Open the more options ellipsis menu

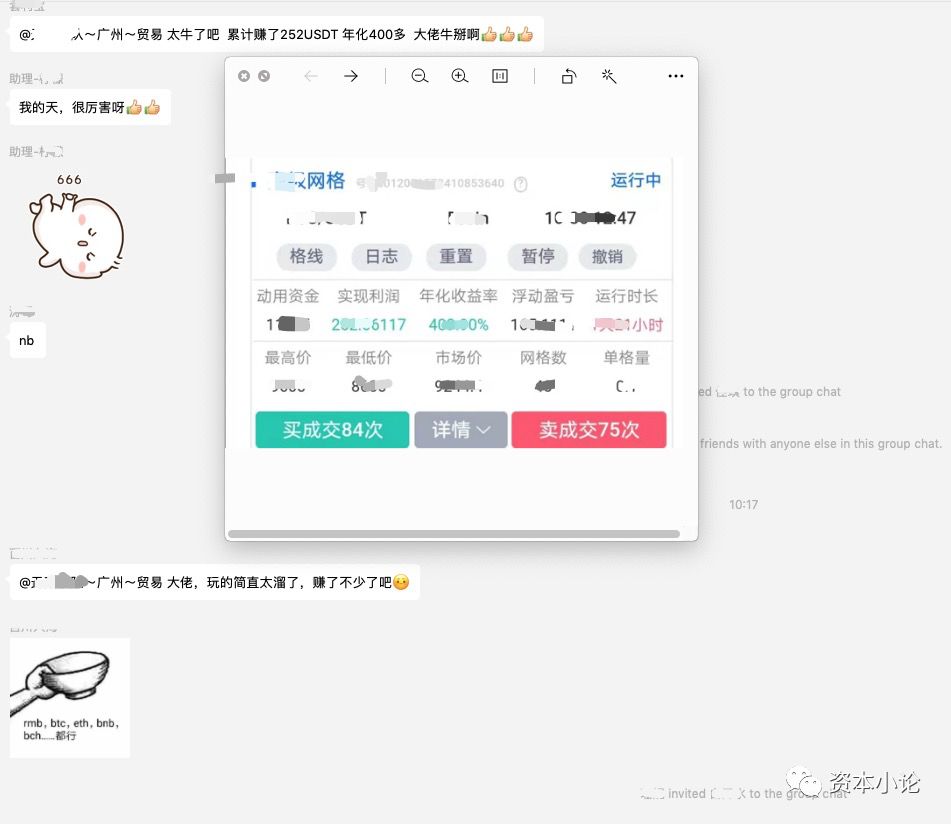pyautogui.click(x=675, y=75)
